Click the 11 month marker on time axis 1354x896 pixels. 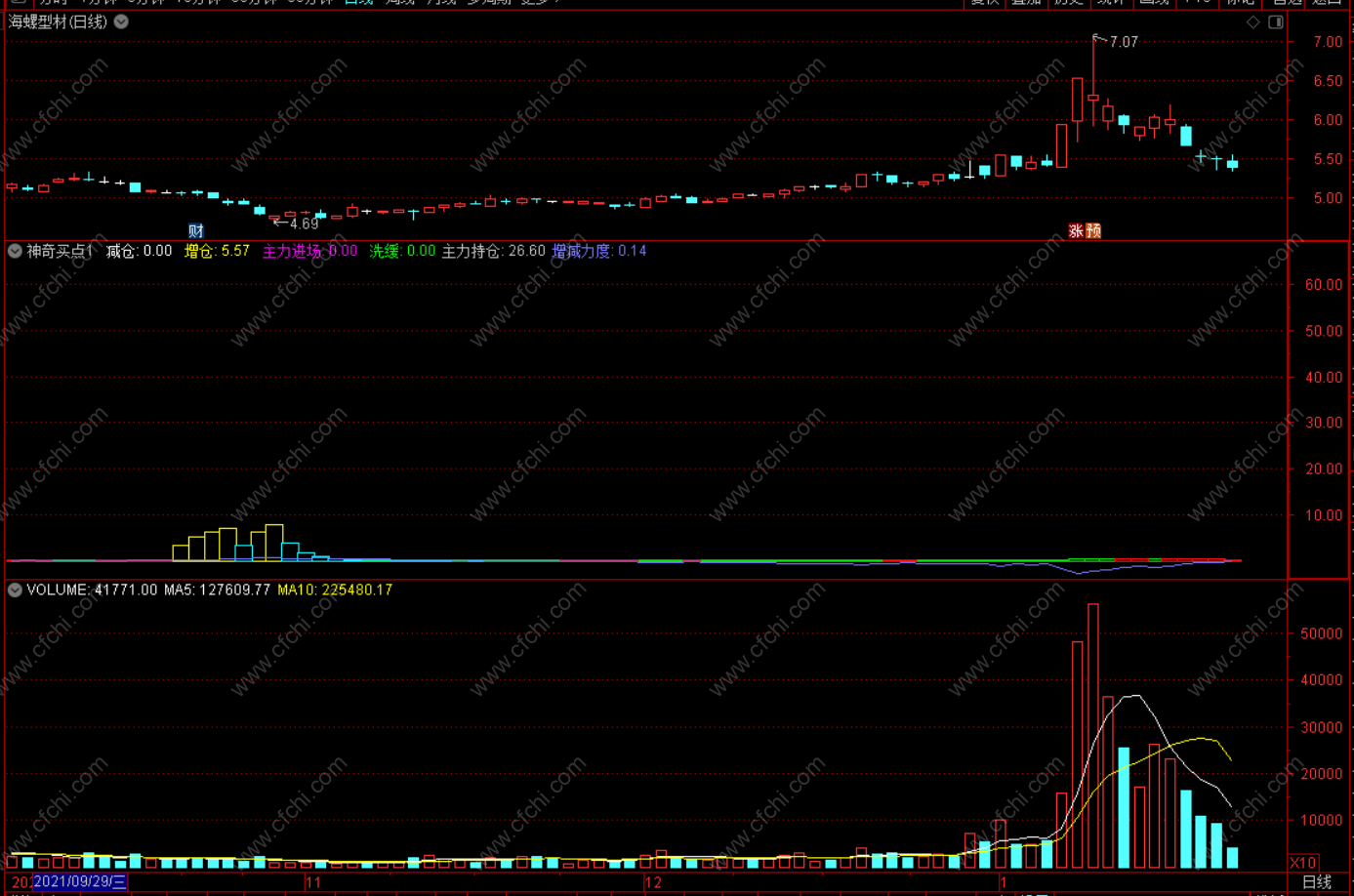(313, 882)
